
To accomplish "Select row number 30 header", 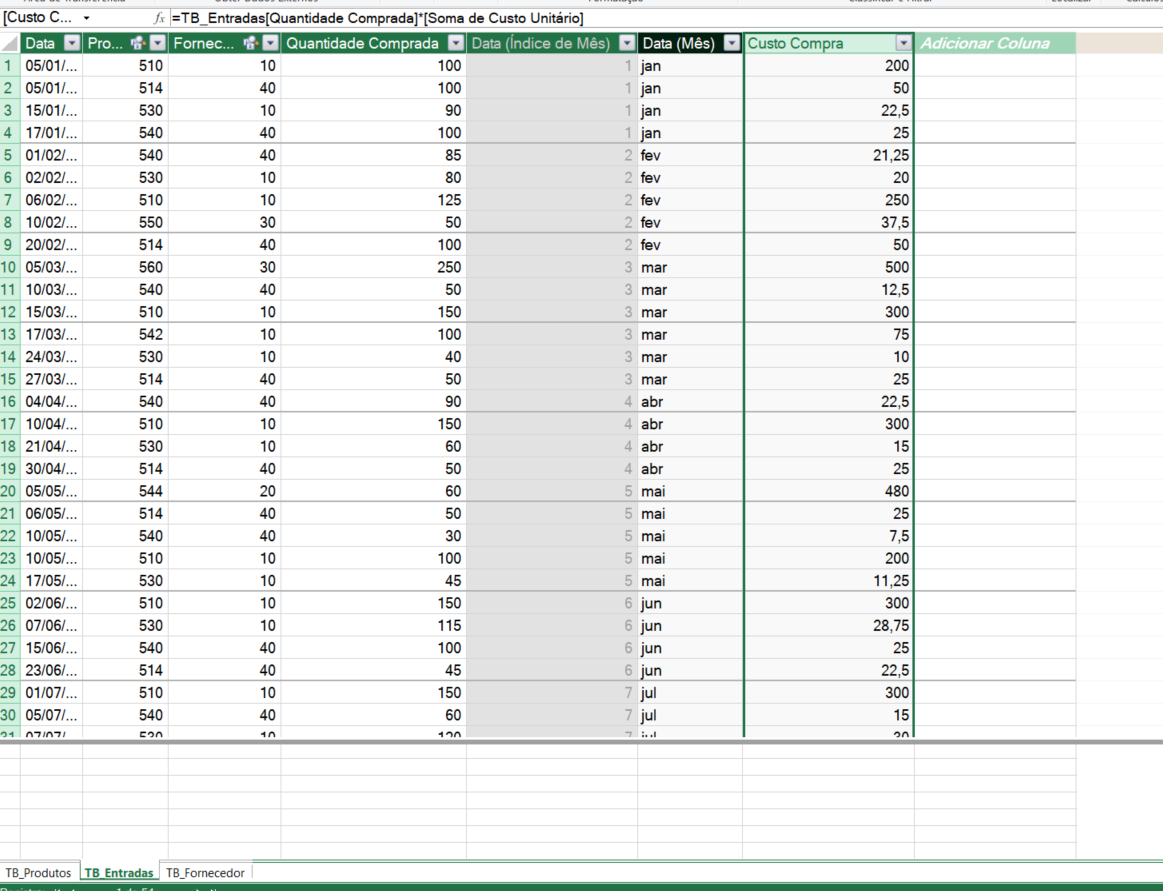I will [10, 715].
